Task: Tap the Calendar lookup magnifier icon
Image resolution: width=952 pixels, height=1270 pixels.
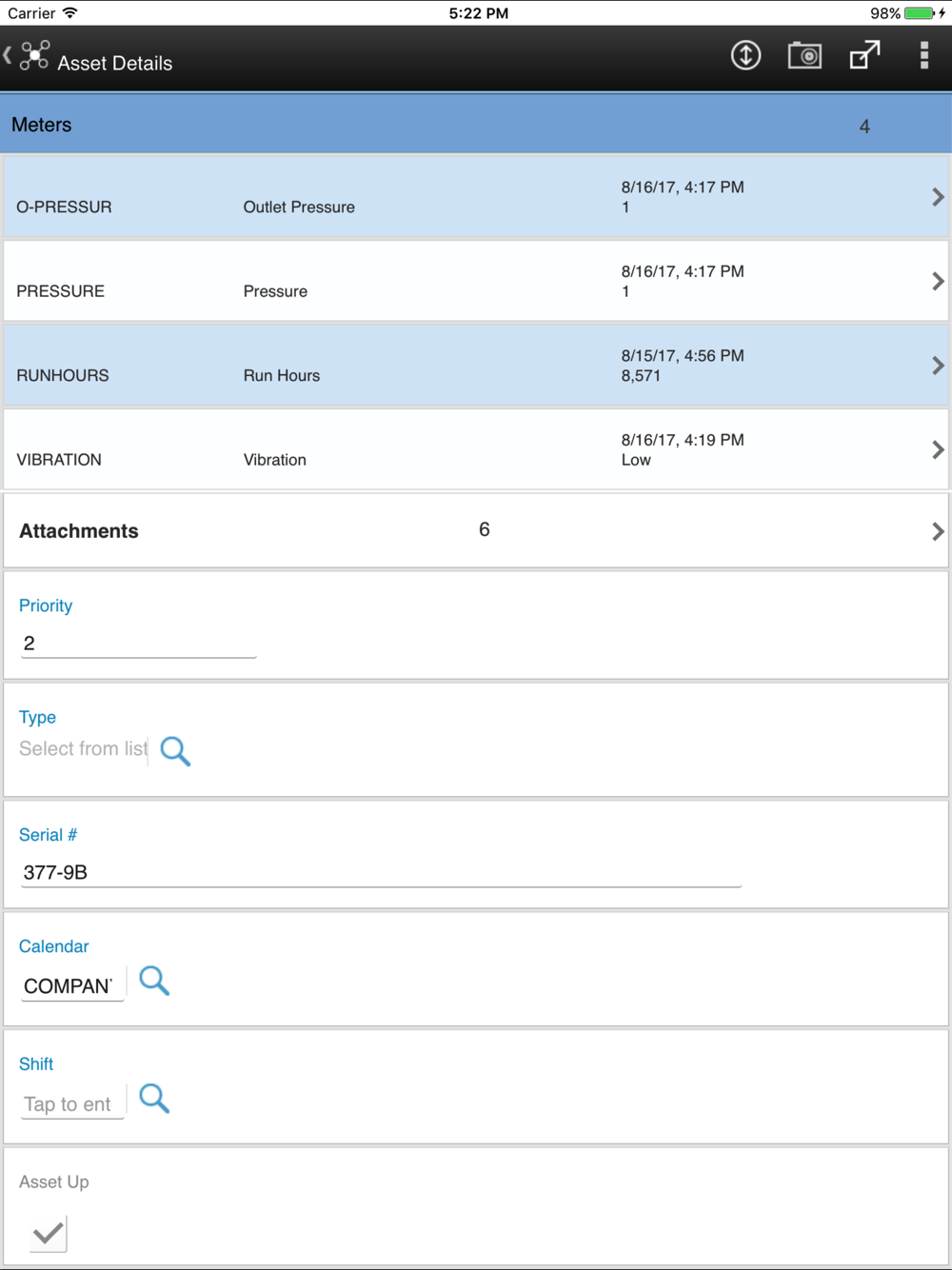Action: pyautogui.click(x=154, y=981)
